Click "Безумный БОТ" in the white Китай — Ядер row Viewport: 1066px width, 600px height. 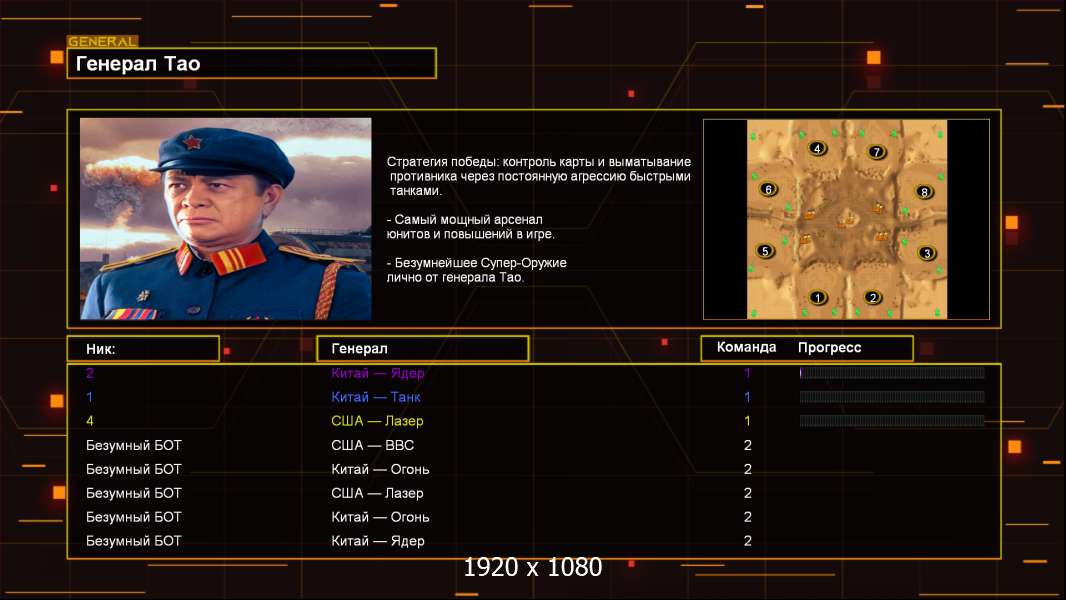(x=134, y=541)
